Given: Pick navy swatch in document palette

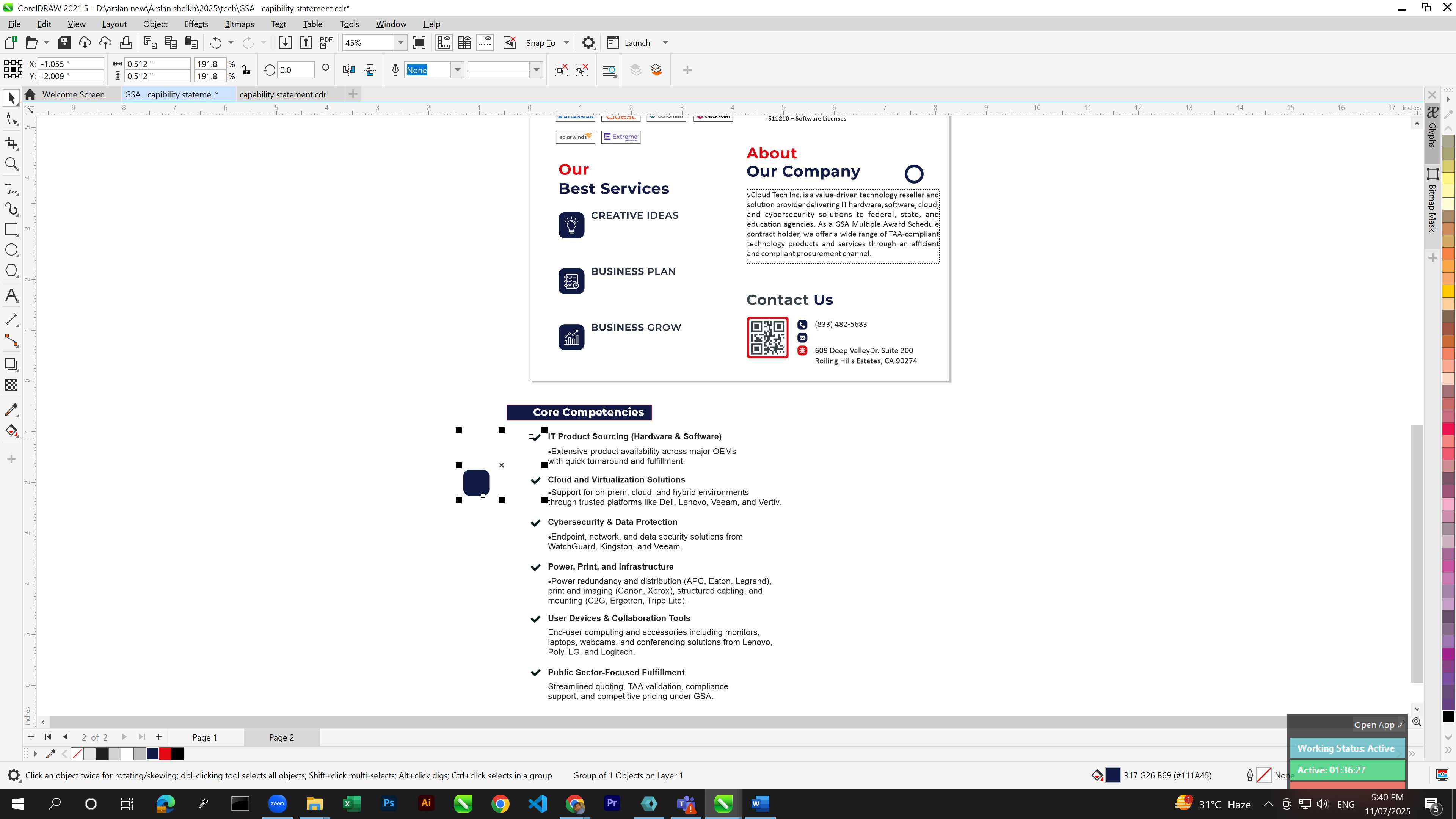Looking at the screenshot, I should (x=152, y=754).
